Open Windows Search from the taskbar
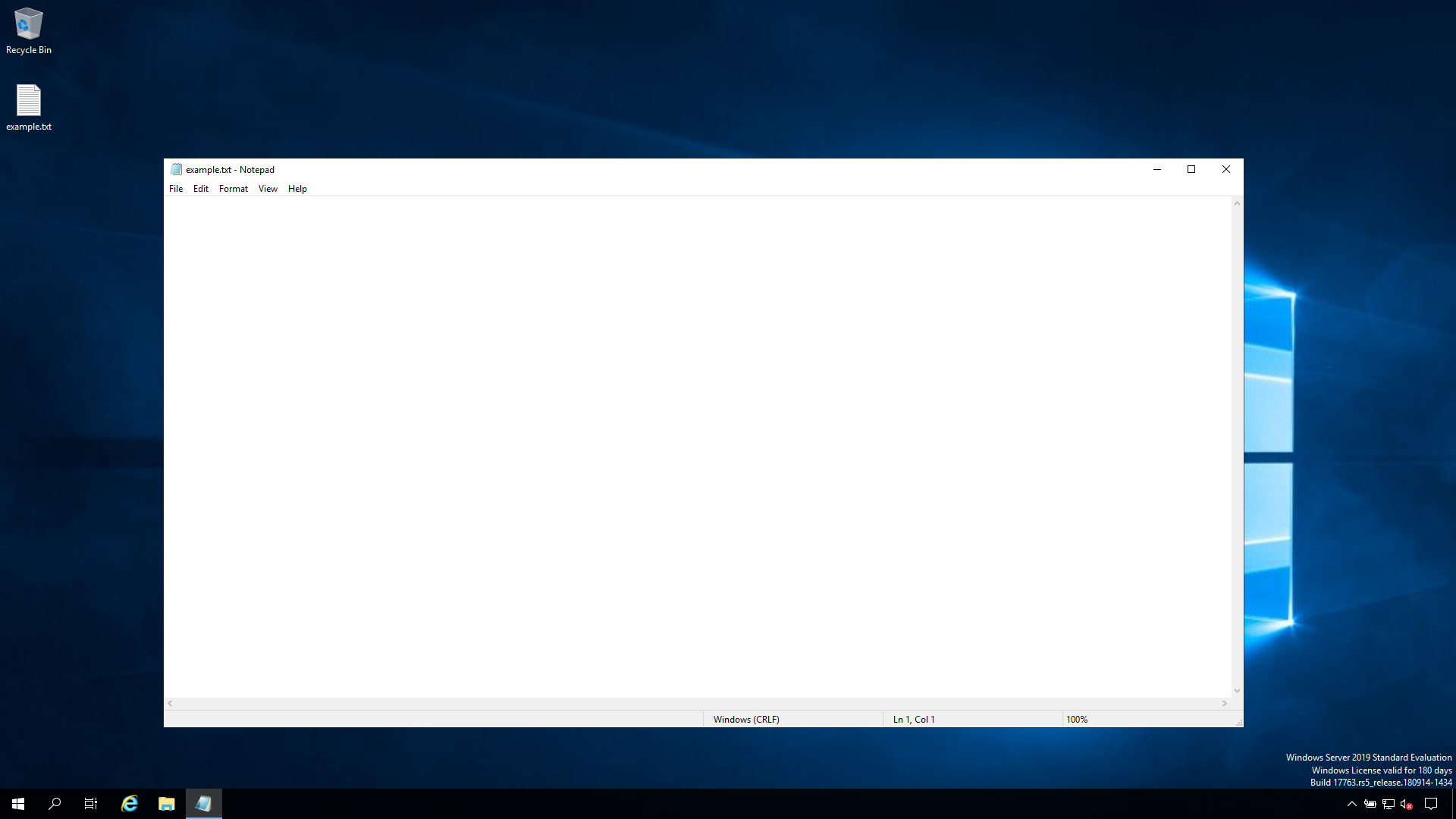Viewport: 1456px width, 819px height. point(54,803)
